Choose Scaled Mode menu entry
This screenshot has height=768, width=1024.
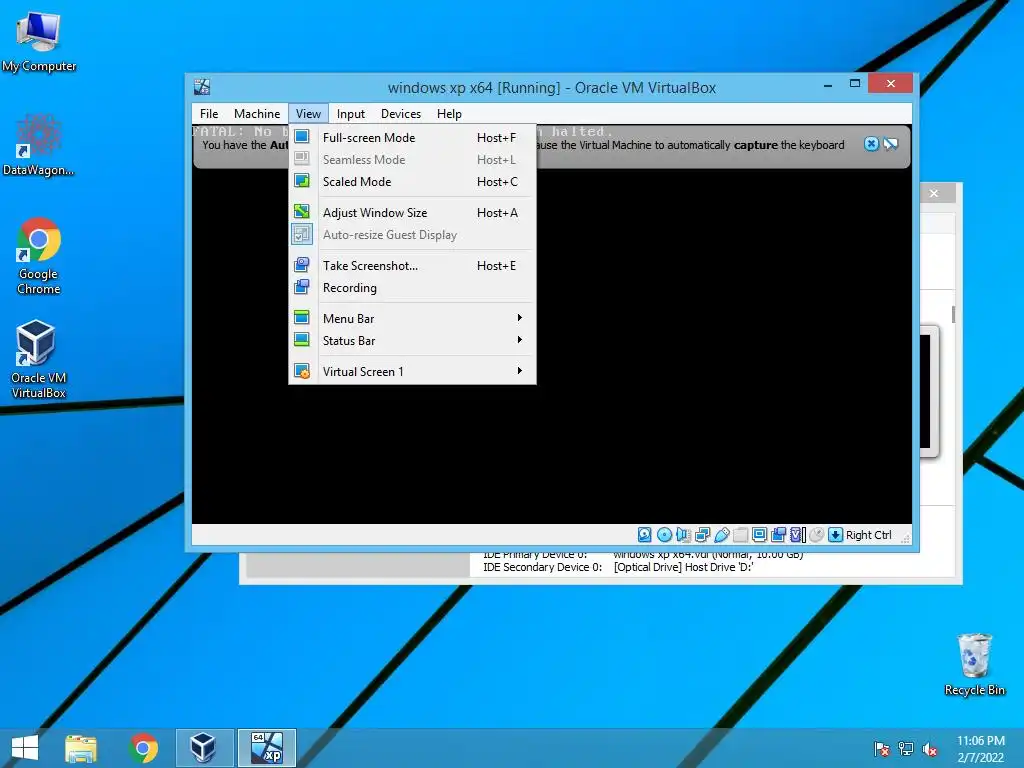coord(412,182)
